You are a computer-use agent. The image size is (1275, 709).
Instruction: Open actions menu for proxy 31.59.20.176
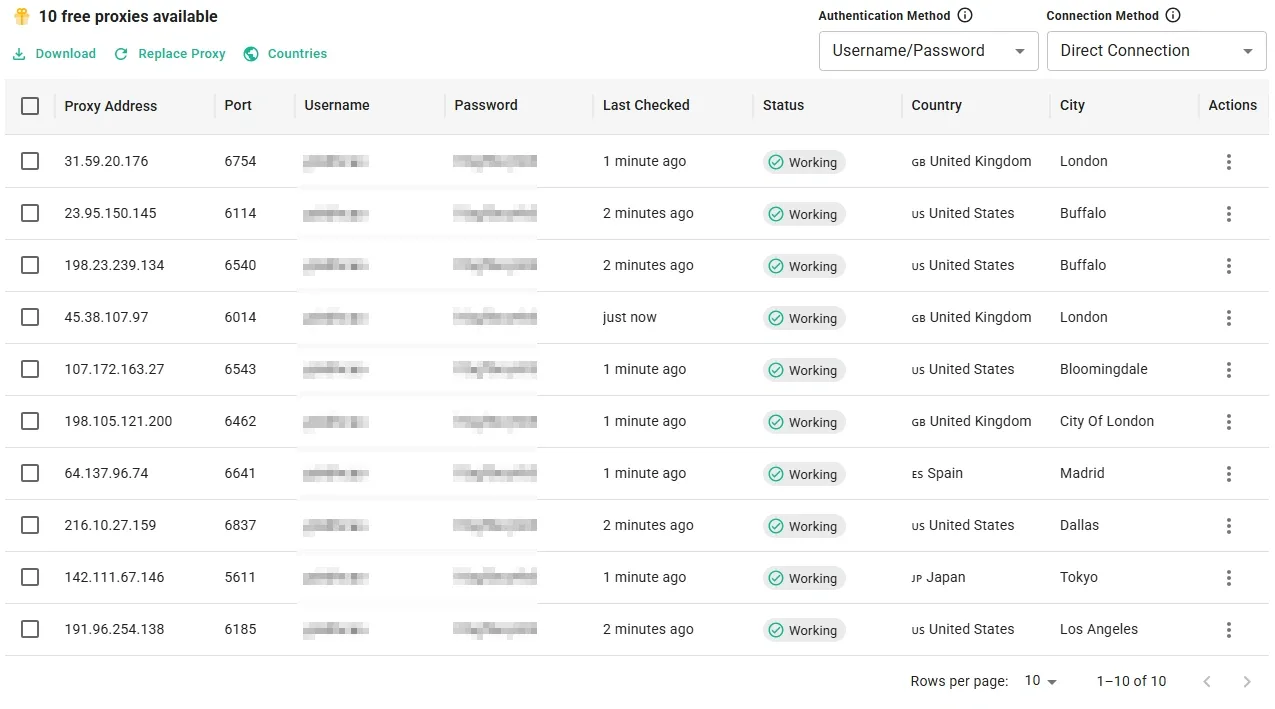[1228, 162]
